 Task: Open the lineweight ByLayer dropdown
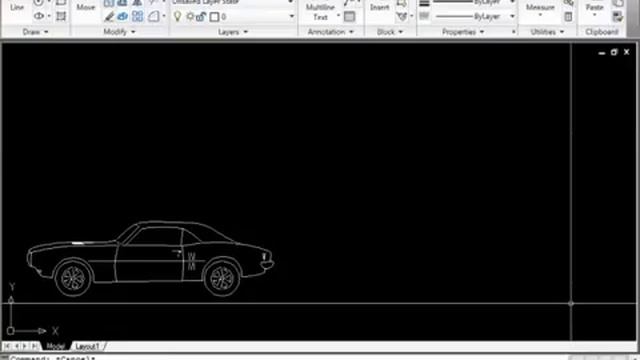click(x=512, y=2)
